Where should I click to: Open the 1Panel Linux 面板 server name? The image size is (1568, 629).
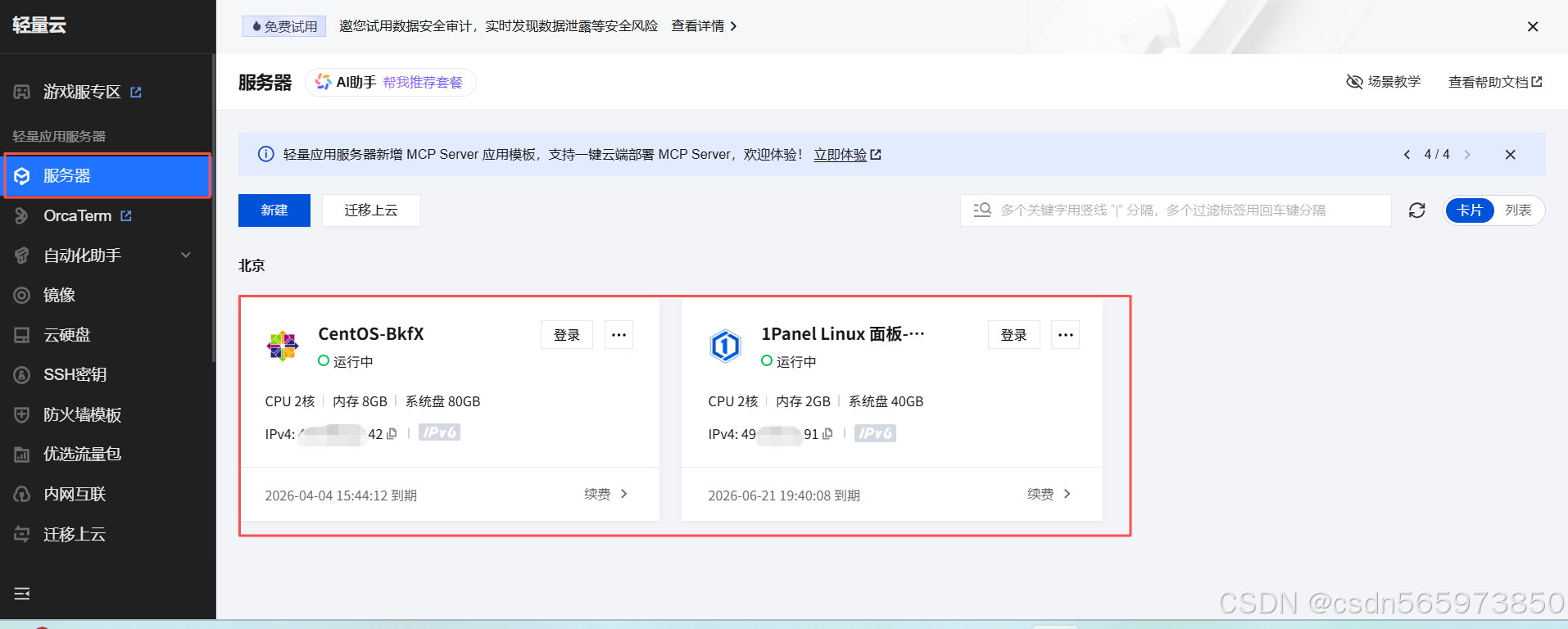[x=843, y=334]
